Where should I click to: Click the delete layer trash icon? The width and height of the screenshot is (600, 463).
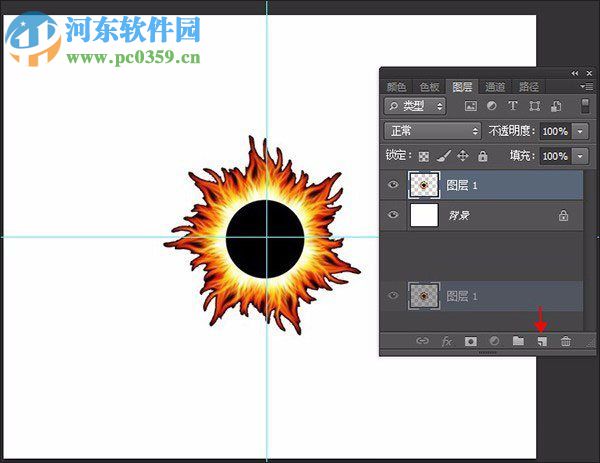(566, 341)
